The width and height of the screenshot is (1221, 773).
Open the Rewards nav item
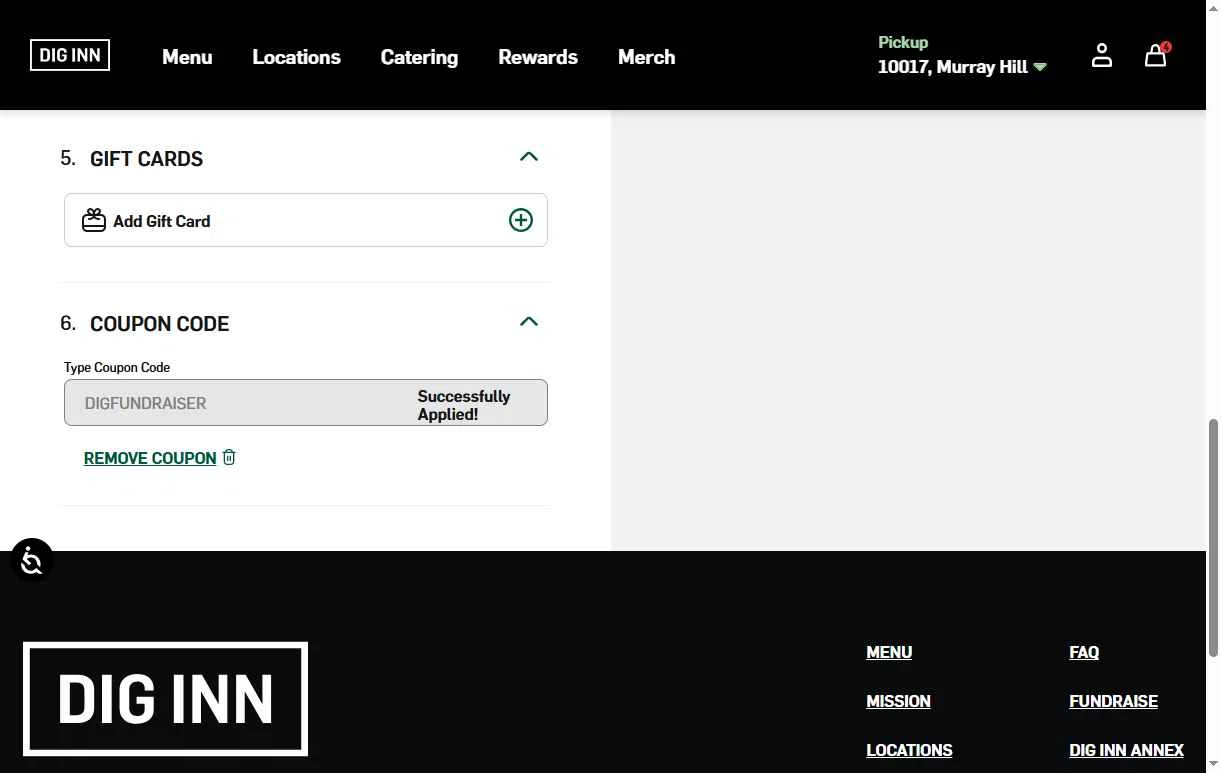click(x=538, y=57)
